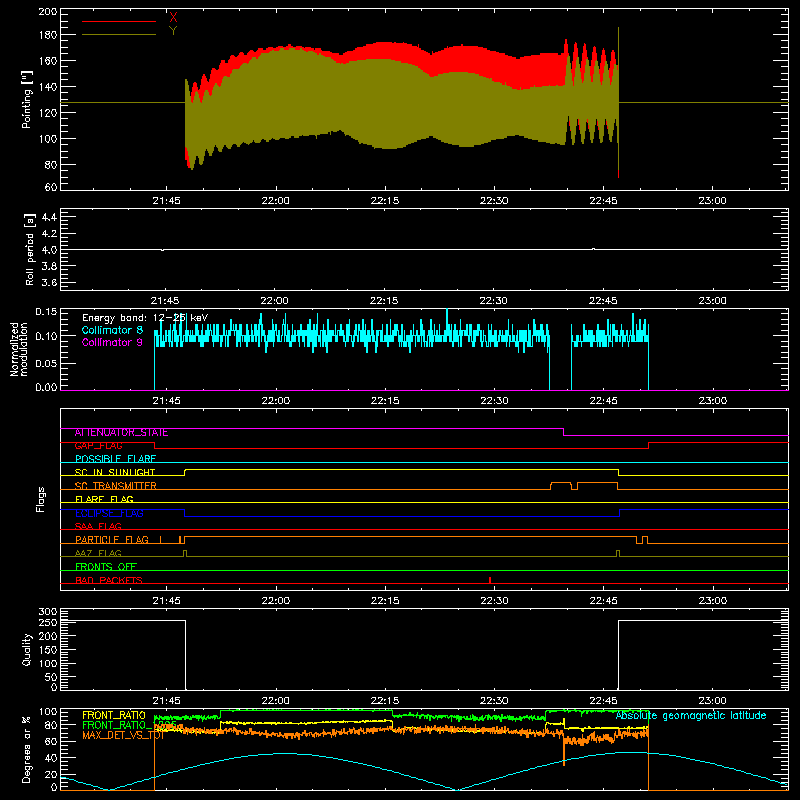Select the GAP_FLAG label
The width and height of the screenshot is (800, 800).
[98, 446]
